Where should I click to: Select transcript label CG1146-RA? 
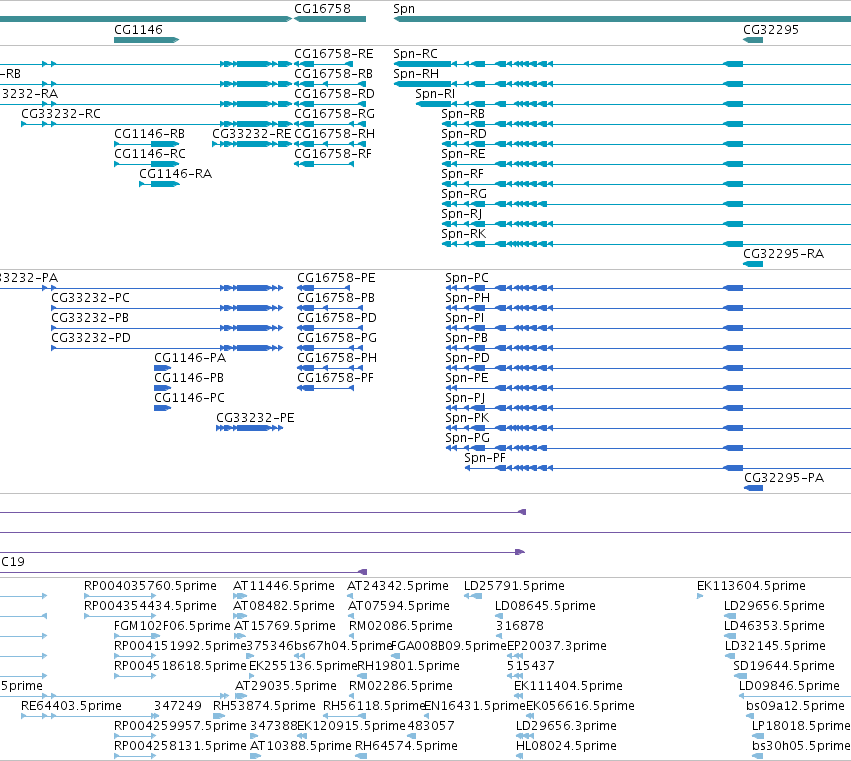[x=175, y=174]
